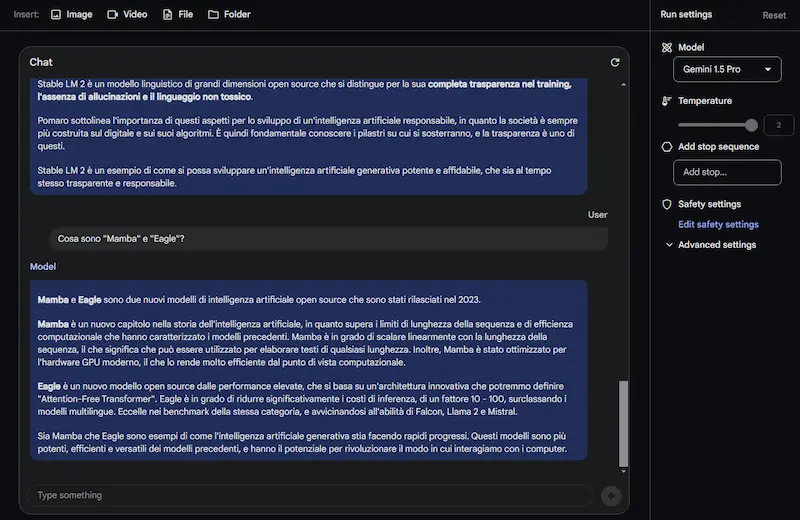The image size is (800, 520).
Task: Insert an Image via the label
Action: pos(80,14)
